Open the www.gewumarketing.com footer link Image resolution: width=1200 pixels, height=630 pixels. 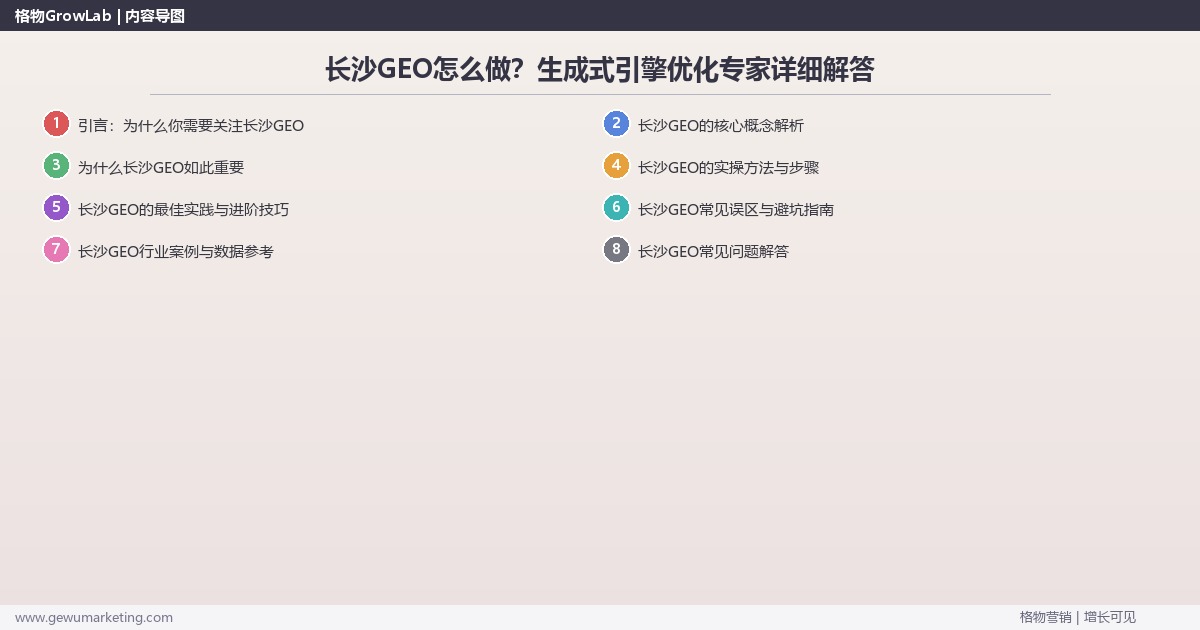coord(94,617)
